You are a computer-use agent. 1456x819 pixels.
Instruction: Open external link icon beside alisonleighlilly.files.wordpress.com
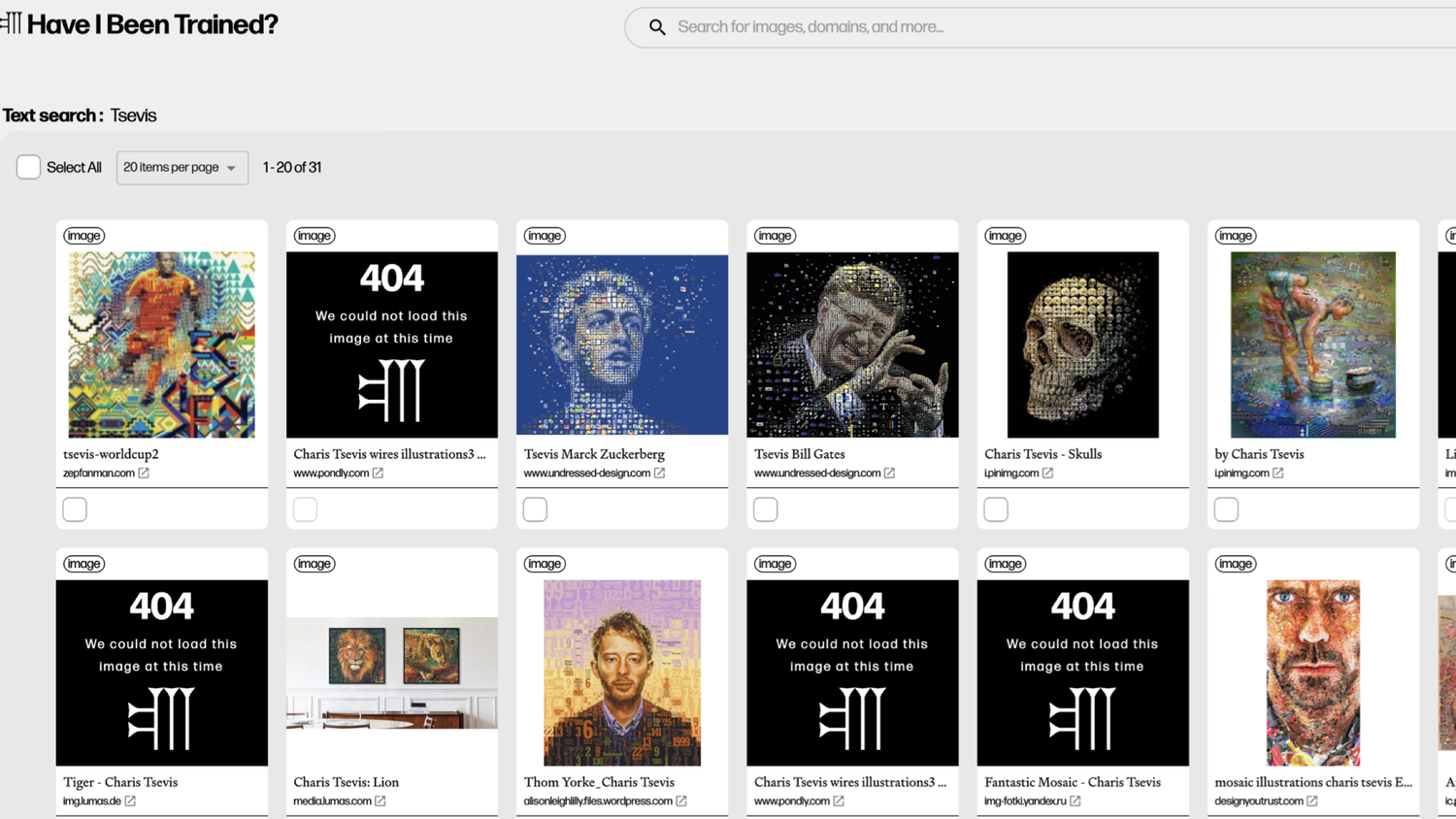681,802
